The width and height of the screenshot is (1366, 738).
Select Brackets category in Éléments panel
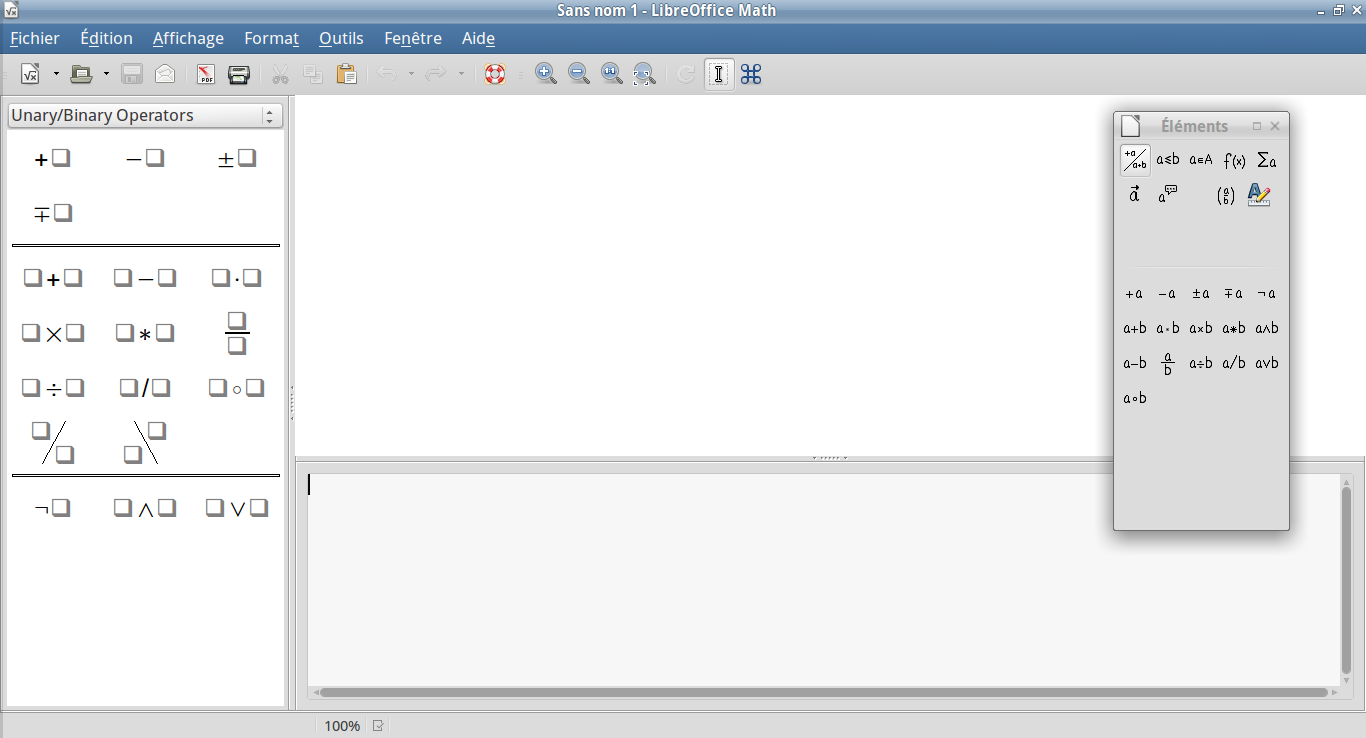1226,195
